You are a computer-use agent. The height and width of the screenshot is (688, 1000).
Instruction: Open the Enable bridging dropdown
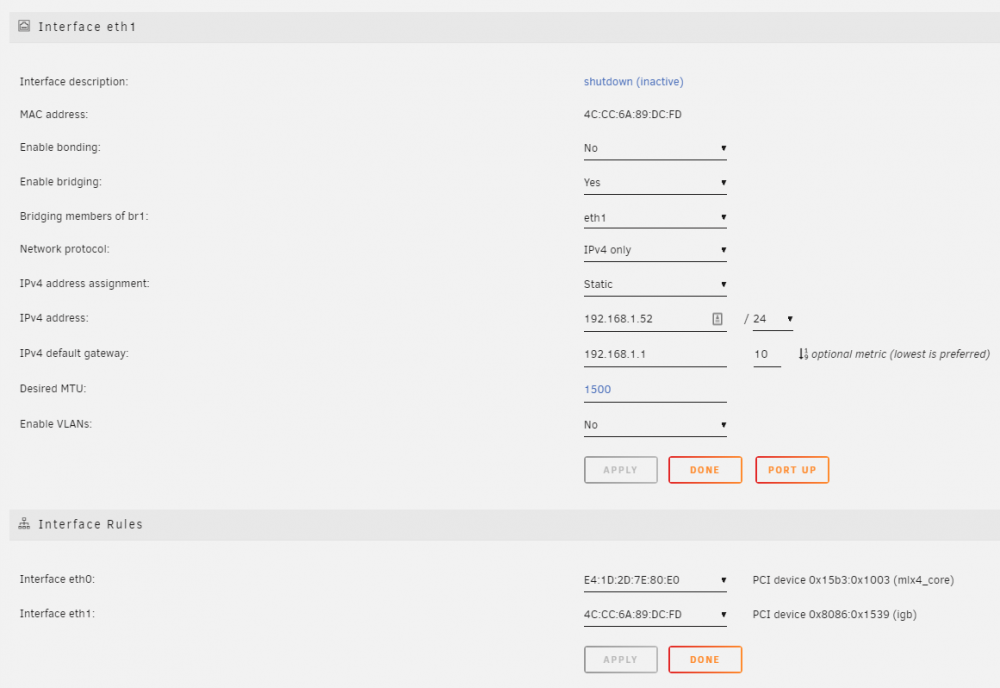click(x=655, y=183)
